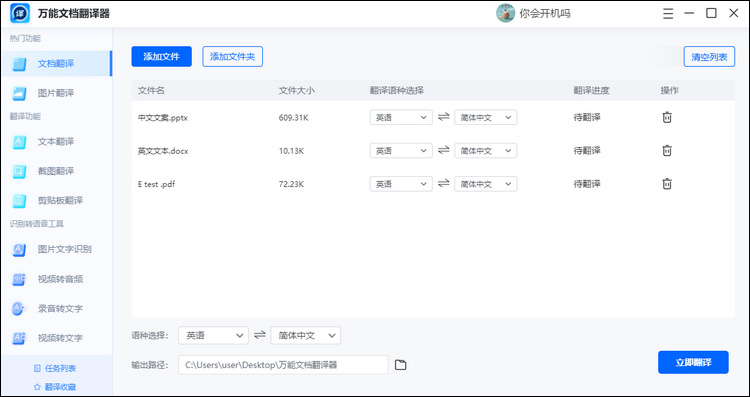Click the 截图翻译 sidebar icon

[x=20, y=171]
